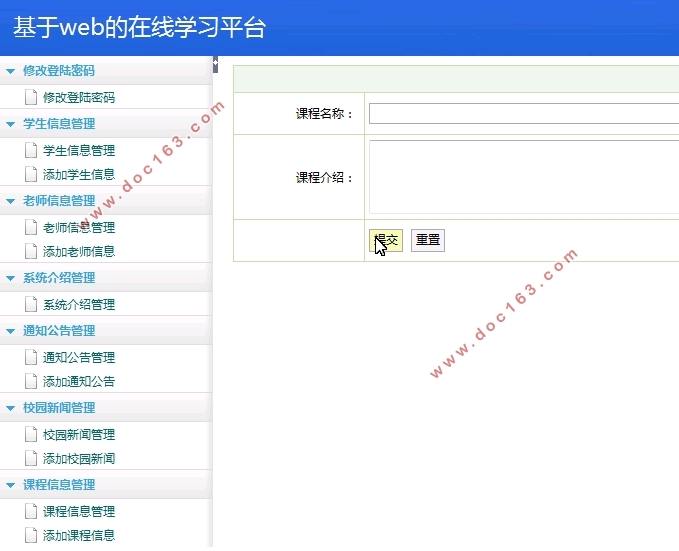Image resolution: width=679 pixels, height=551 pixels.
Task: Click the 课程信息管理 section header text
Action: [59, 485]
